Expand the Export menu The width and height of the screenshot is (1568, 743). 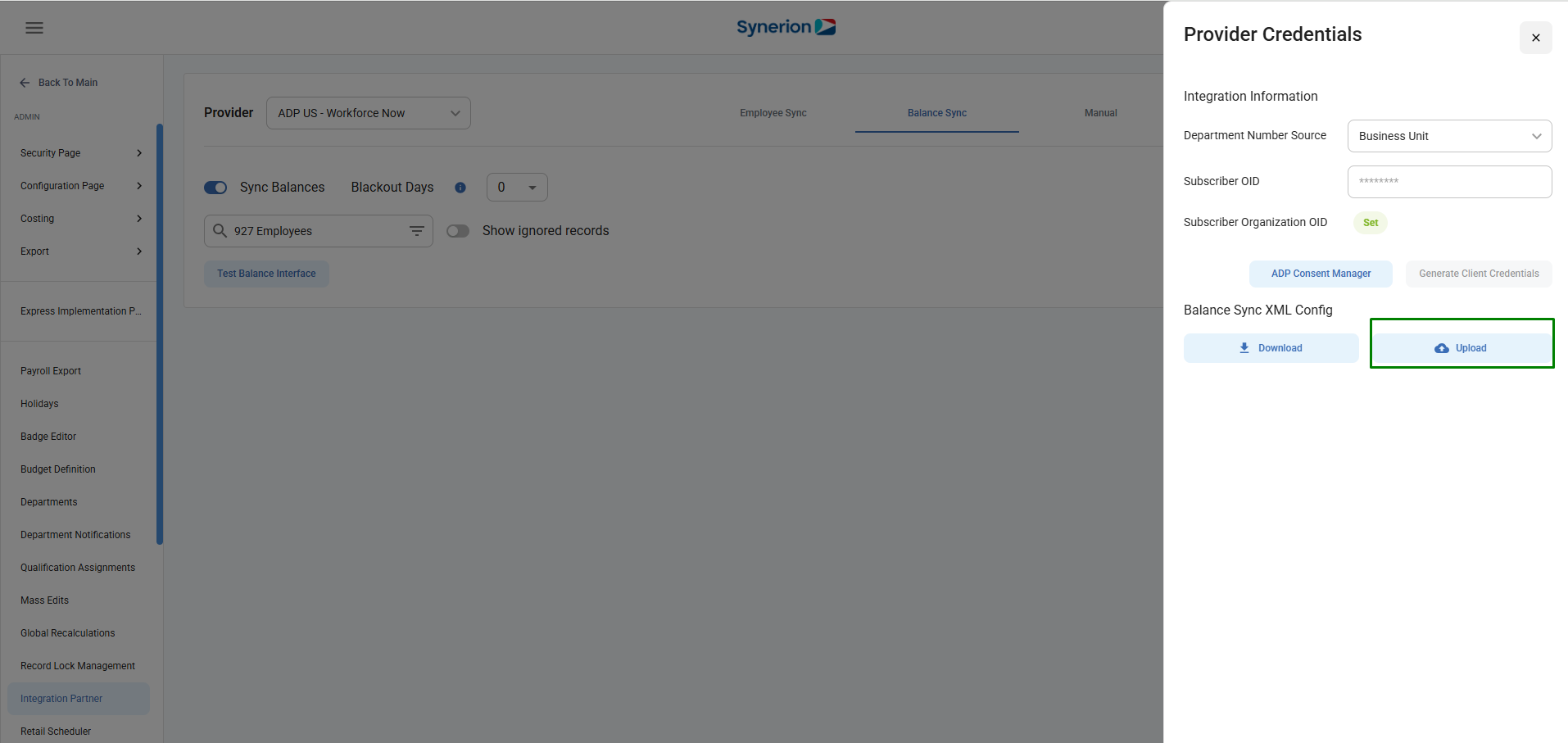pos(80,251)
